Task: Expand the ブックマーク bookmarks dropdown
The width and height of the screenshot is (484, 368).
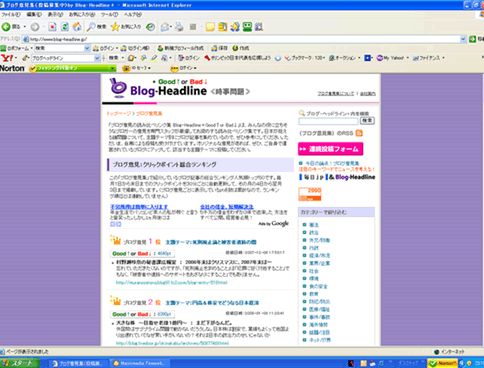Action: click(x=324, y=58)
